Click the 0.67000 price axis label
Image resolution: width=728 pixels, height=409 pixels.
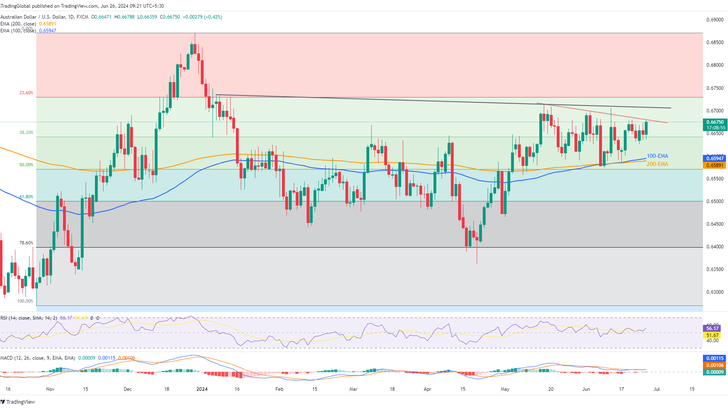(x=715, y=111)
